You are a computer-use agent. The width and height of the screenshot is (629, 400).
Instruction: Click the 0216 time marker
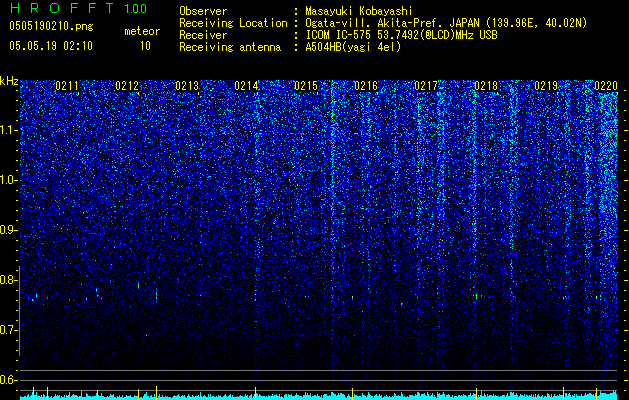(x=366, y=86)
